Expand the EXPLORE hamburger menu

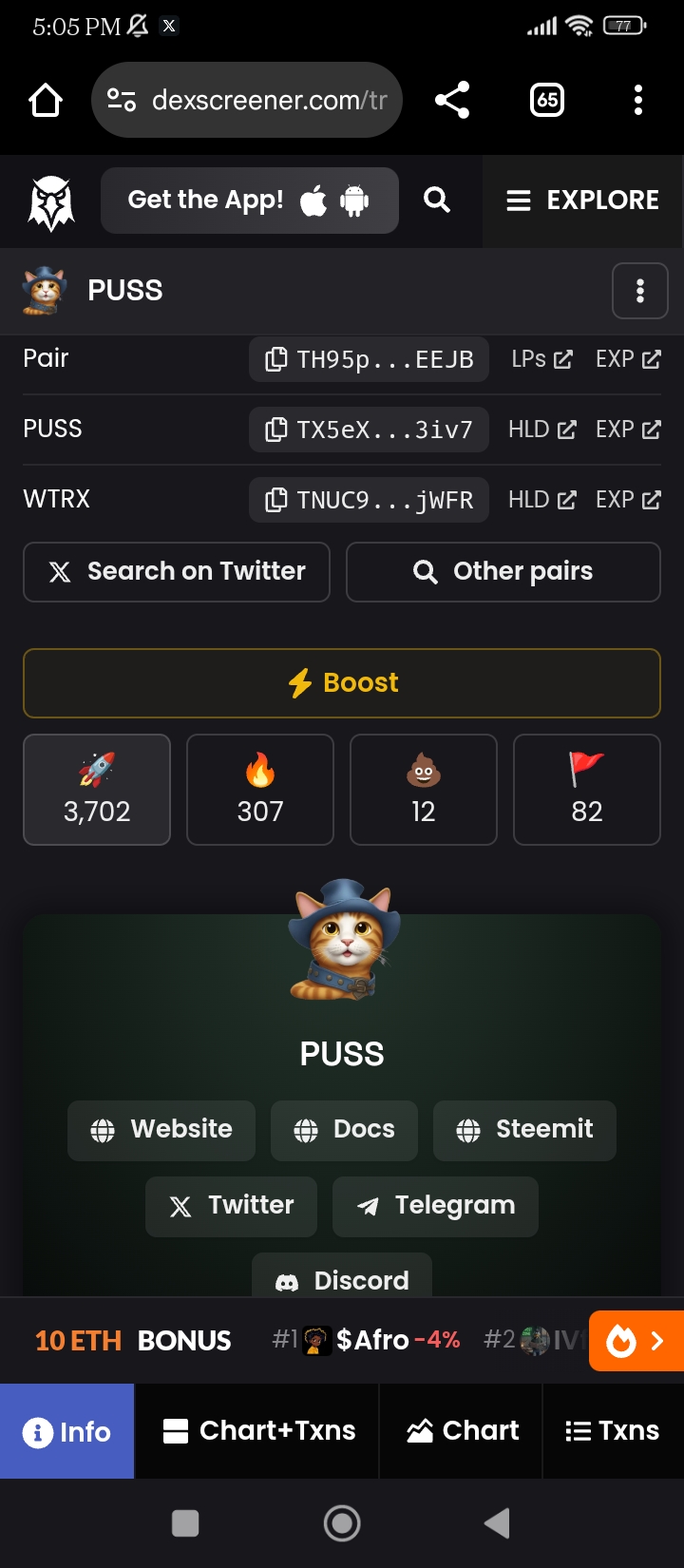[582, 201]
